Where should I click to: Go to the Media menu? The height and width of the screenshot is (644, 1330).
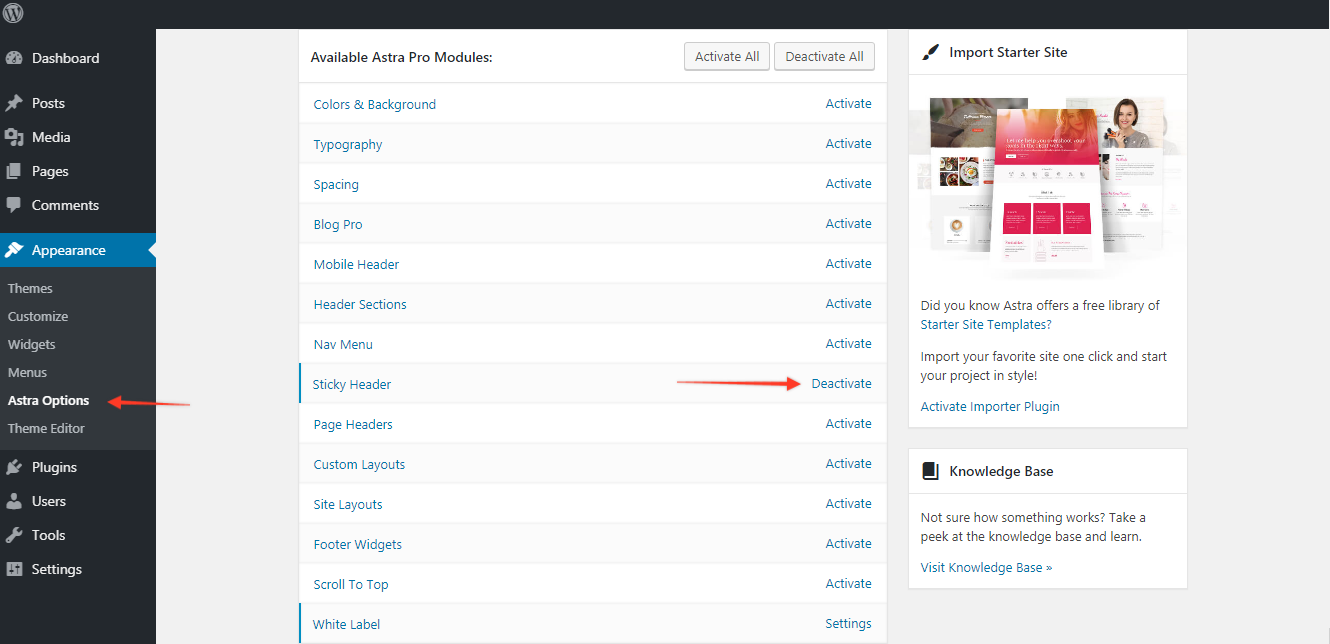click(x=78, y=137)
